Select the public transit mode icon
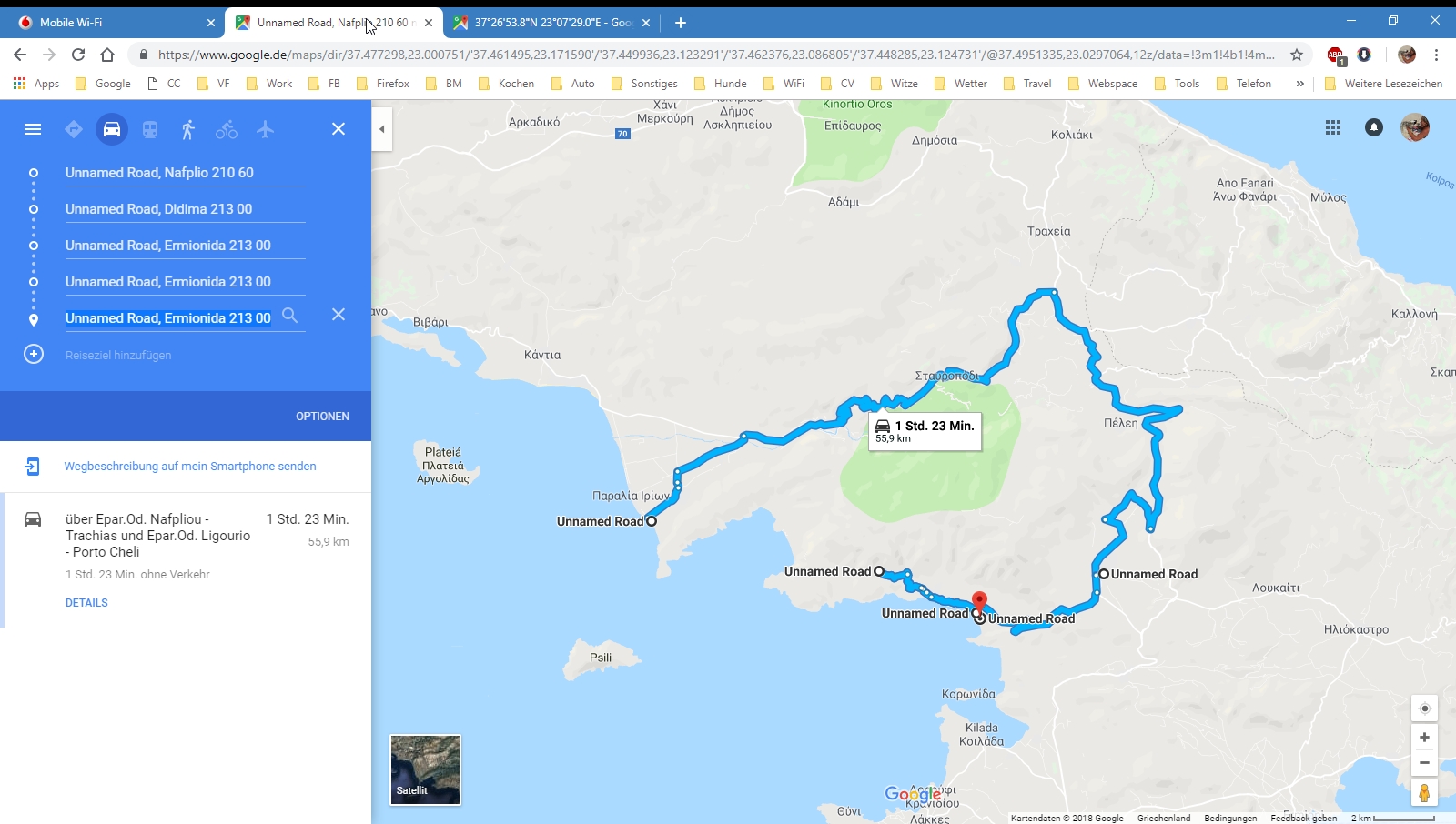Screen dimensions: 1456x824 click(150, 129)
